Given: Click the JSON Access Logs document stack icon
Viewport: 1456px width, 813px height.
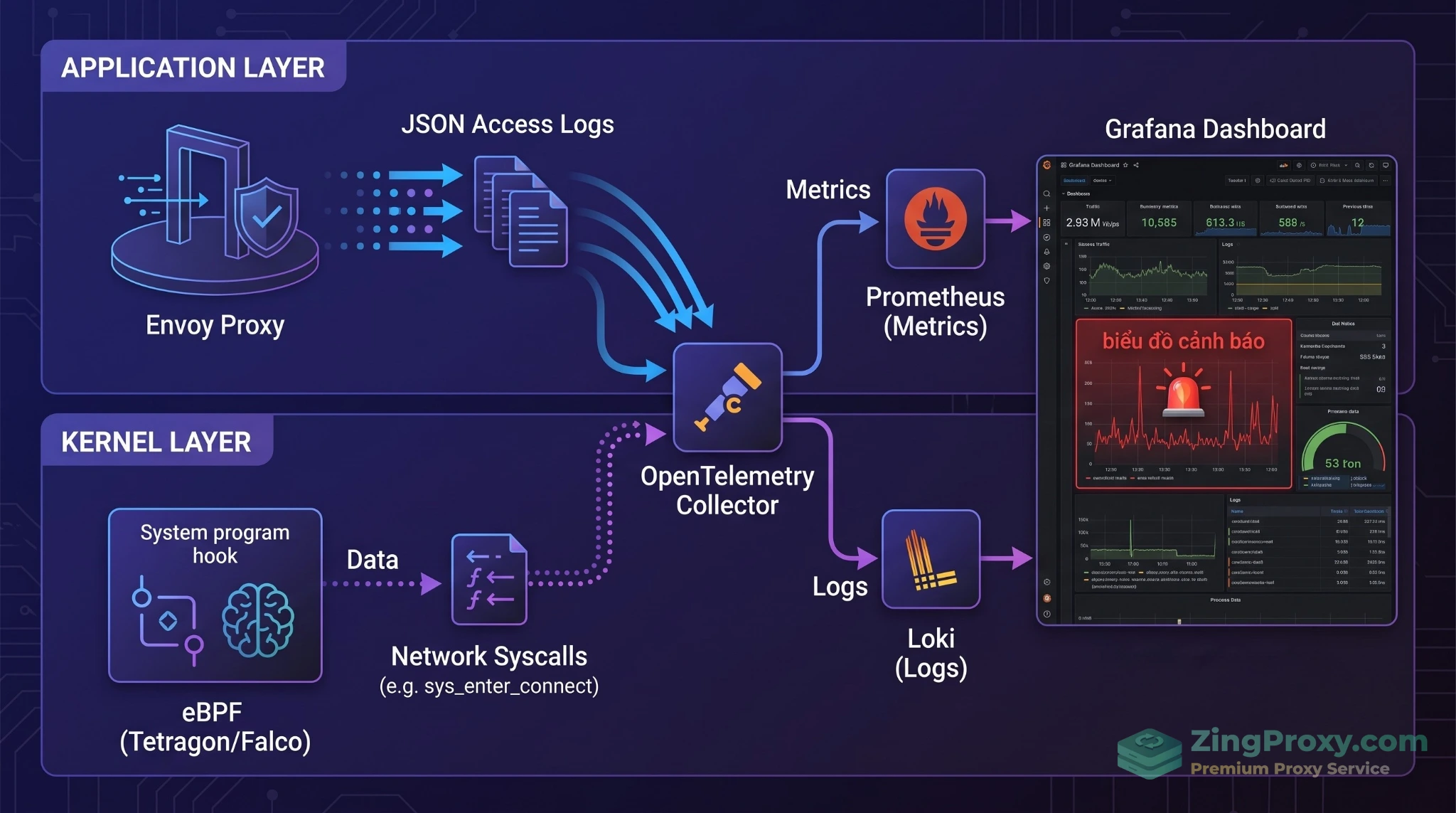Looking at the screenshot, I should [x=520, y=211].
